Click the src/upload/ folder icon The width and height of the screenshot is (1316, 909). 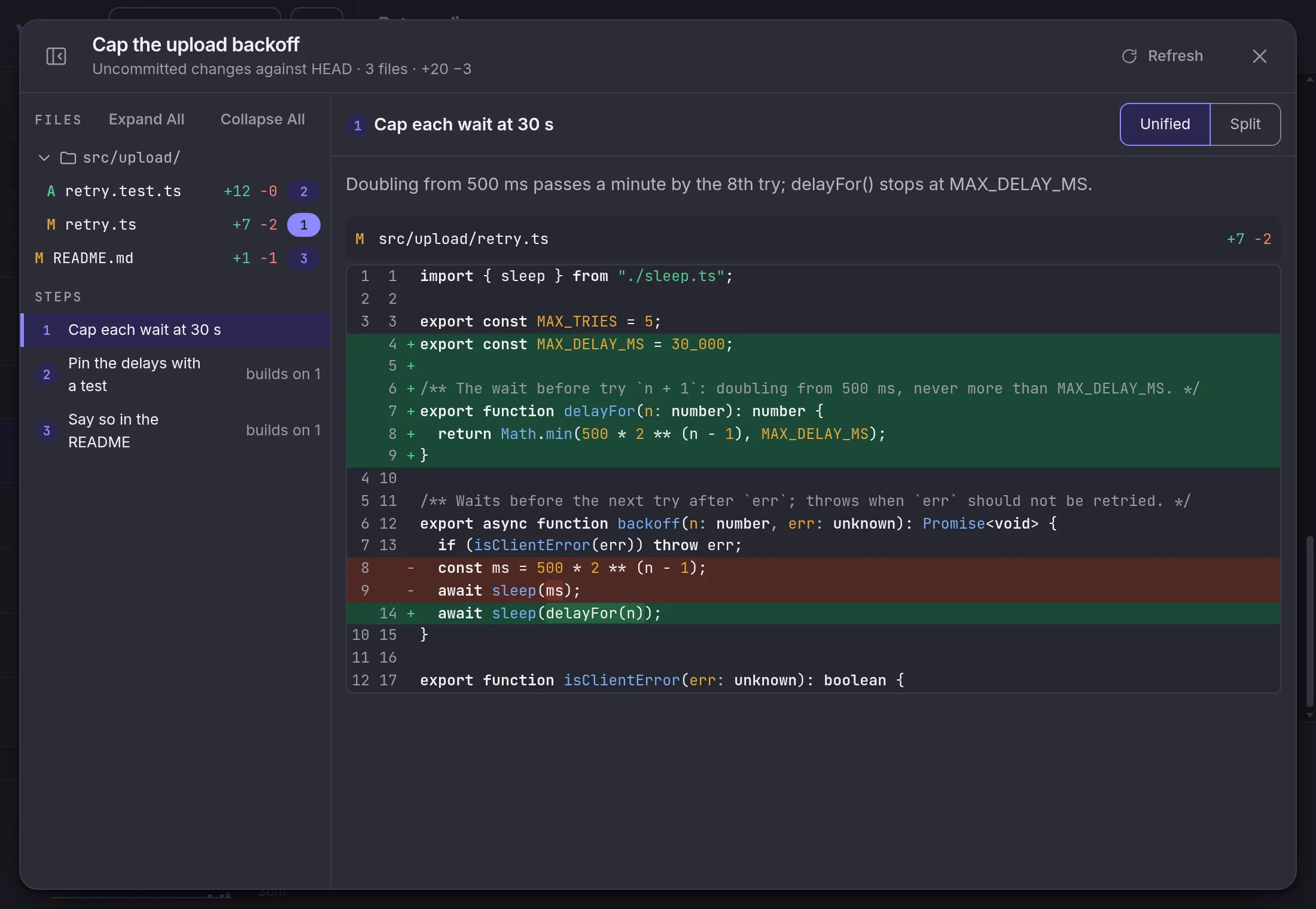68,158
